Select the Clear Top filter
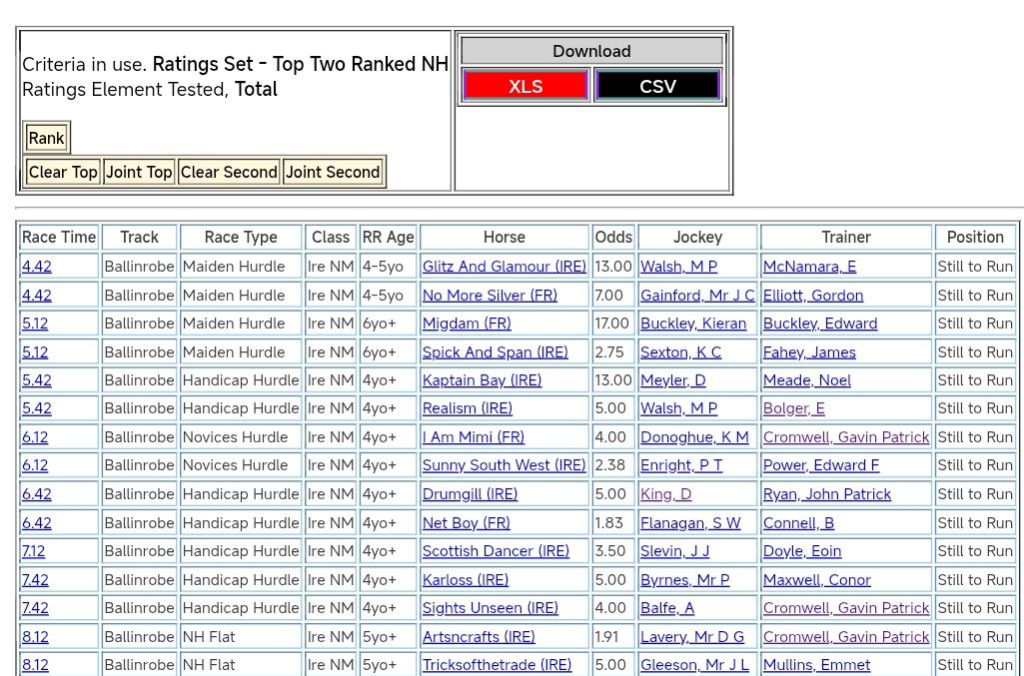Image resolution: width=1024 pixels, height=676 pixels. tap(62, 172)
